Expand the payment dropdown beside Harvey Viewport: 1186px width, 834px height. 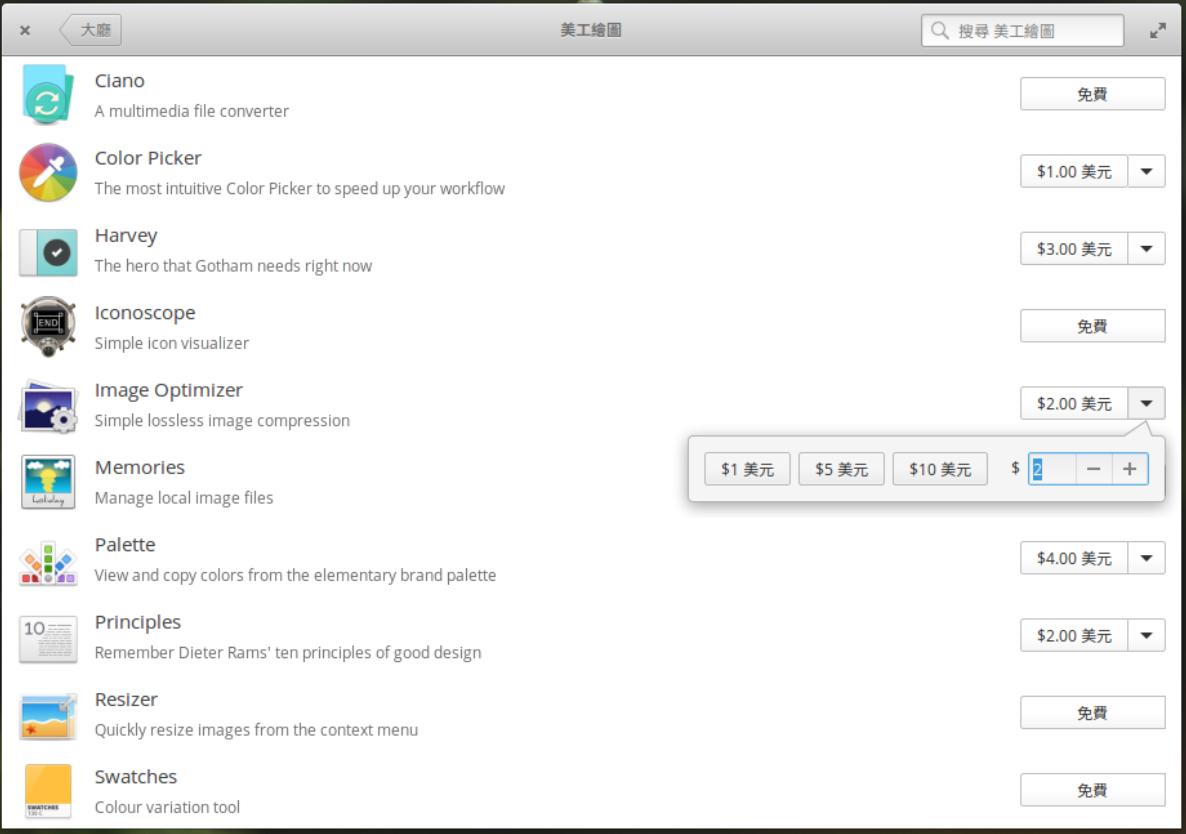[x=1147, y=248]
